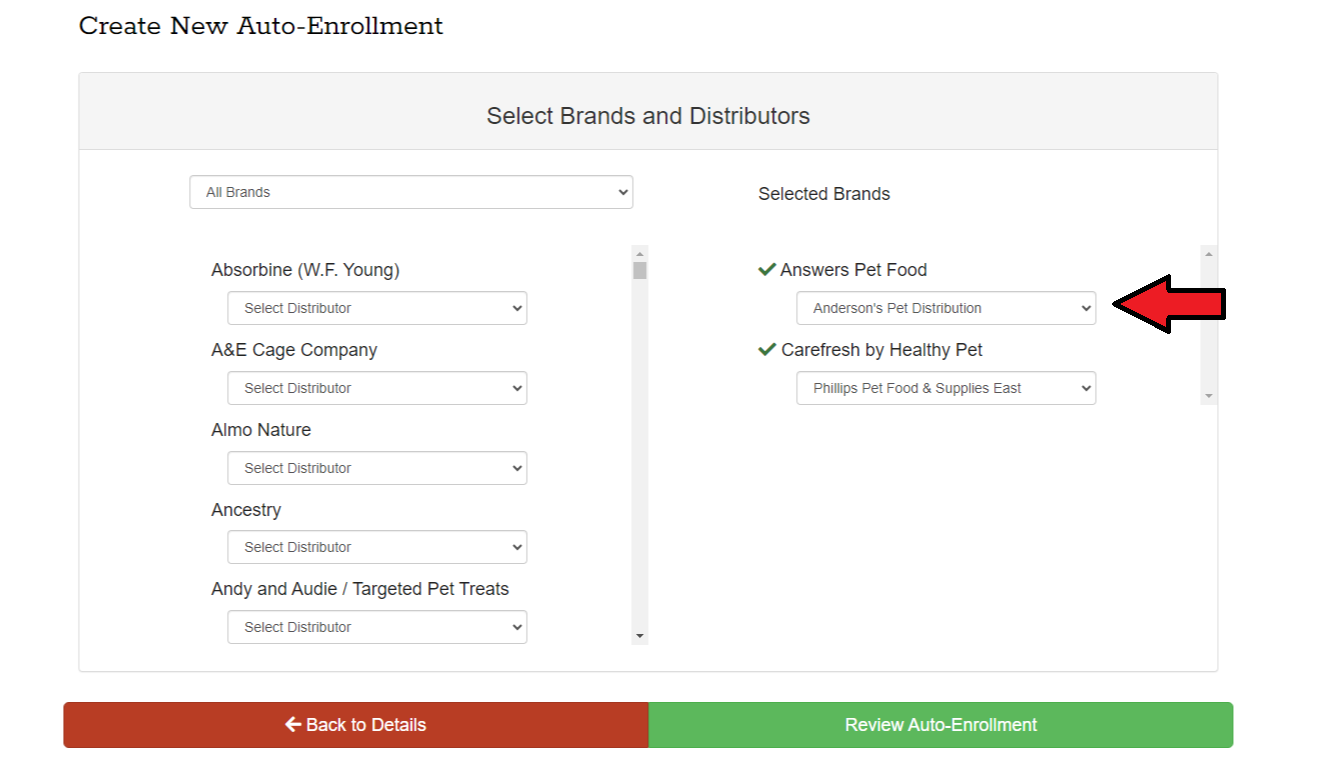Choose a distributor for Almo Nature
The height and width of the screenshot is (773, 1318).
click(x=377, y=468)
